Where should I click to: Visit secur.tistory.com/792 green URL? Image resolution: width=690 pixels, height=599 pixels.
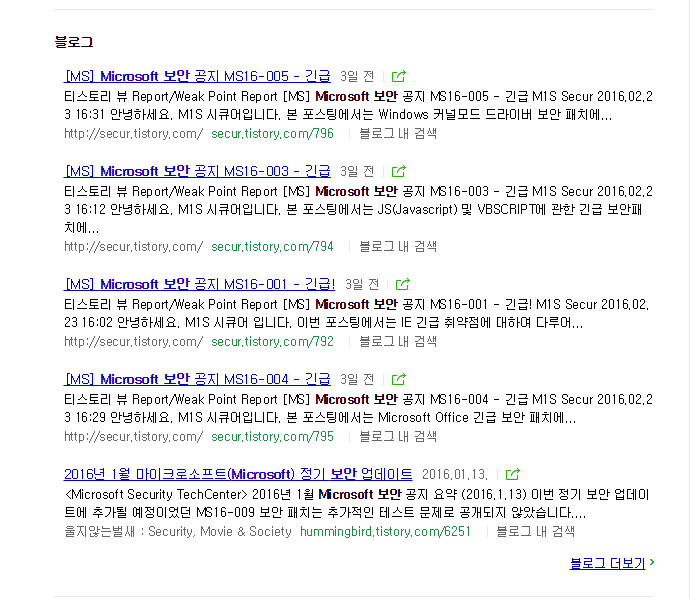(272, 342)
